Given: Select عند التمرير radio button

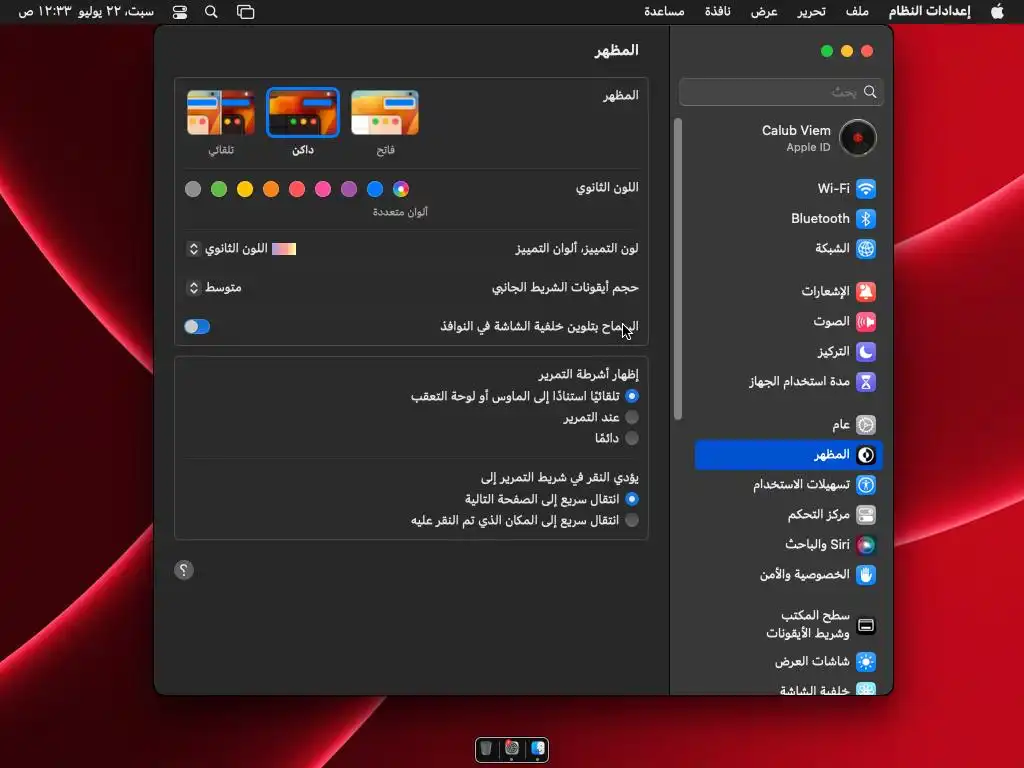Looking at the screenshot, I should coord(632,417).
